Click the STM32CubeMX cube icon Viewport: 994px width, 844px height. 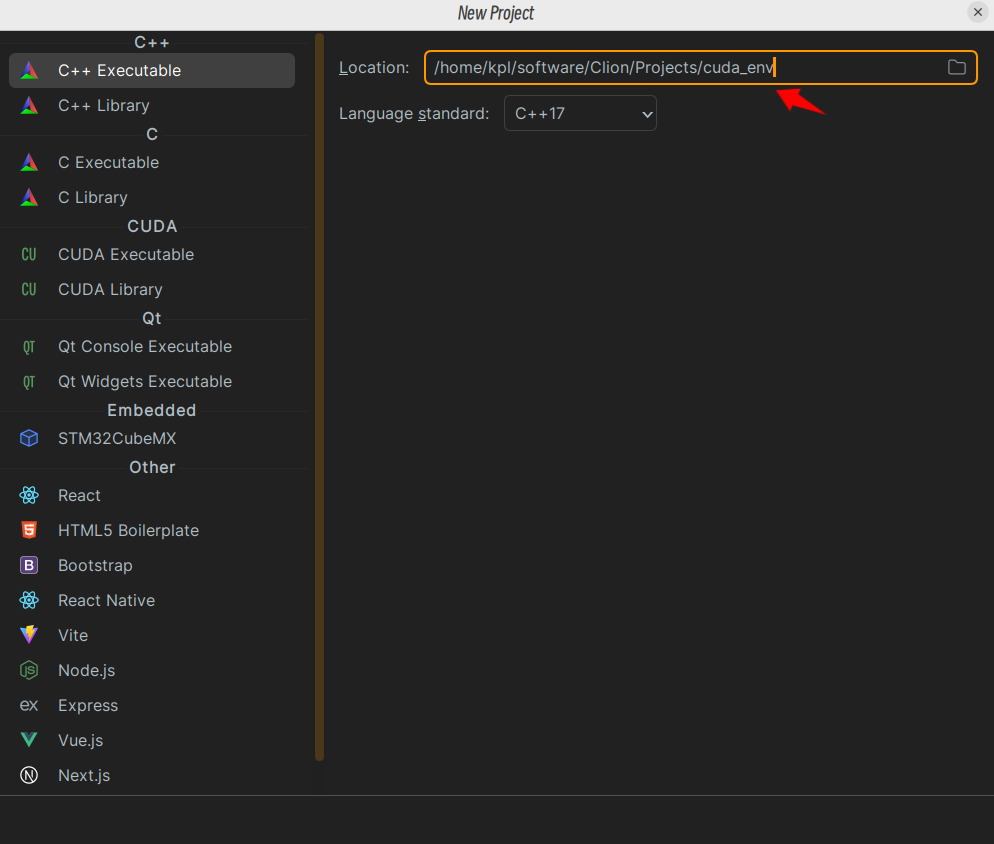[29, 438]
